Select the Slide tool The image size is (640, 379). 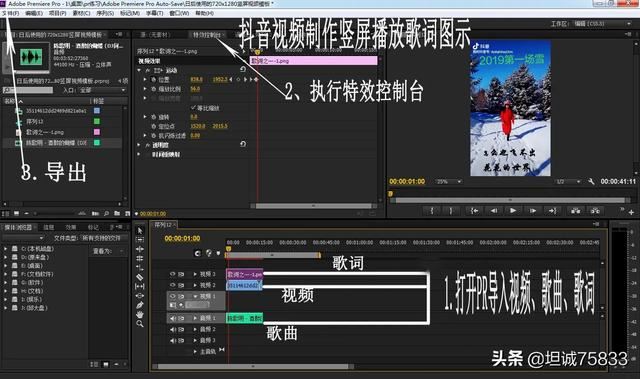(x=140, y=296)
